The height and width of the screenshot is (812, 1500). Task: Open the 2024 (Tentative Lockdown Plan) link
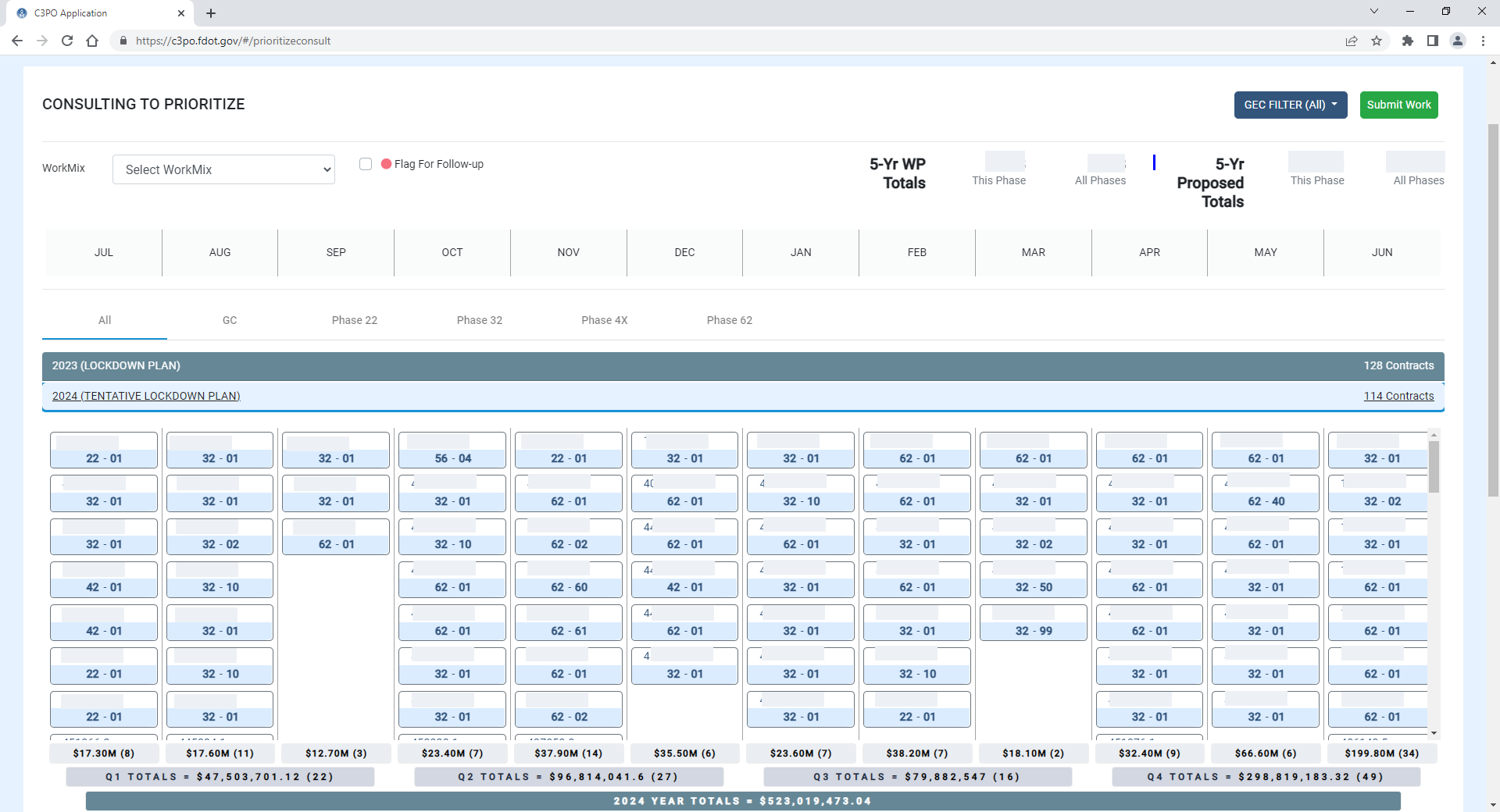[x=146, y=396]
